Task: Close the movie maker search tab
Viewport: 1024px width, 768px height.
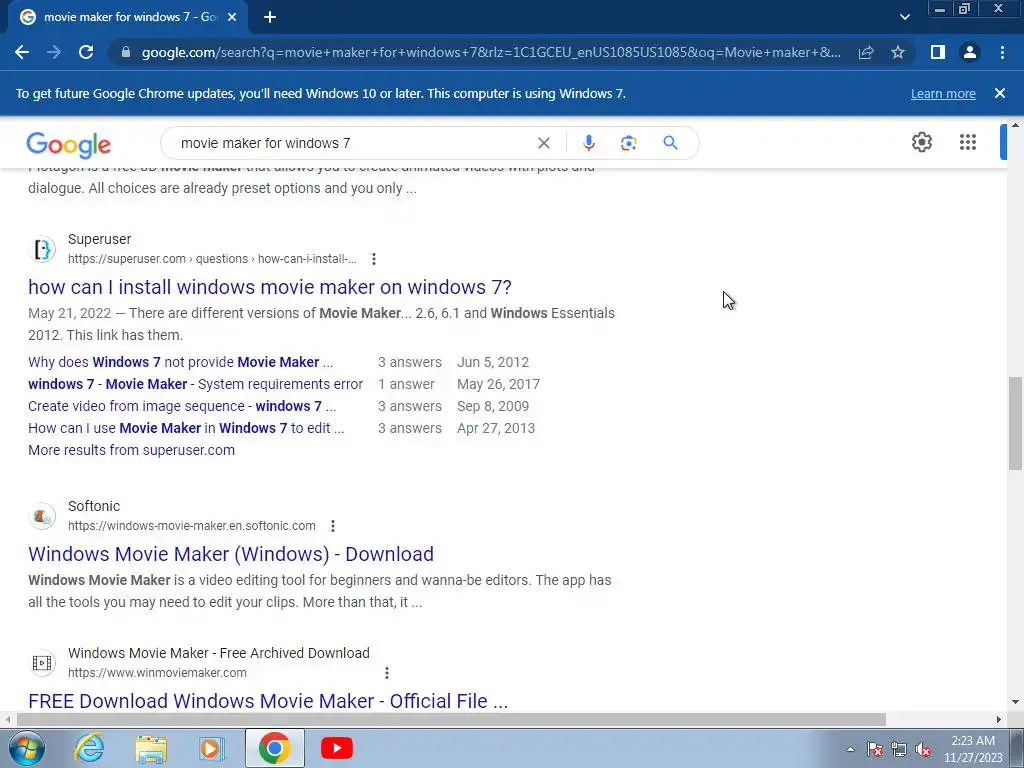Action: tap(232, 18)
